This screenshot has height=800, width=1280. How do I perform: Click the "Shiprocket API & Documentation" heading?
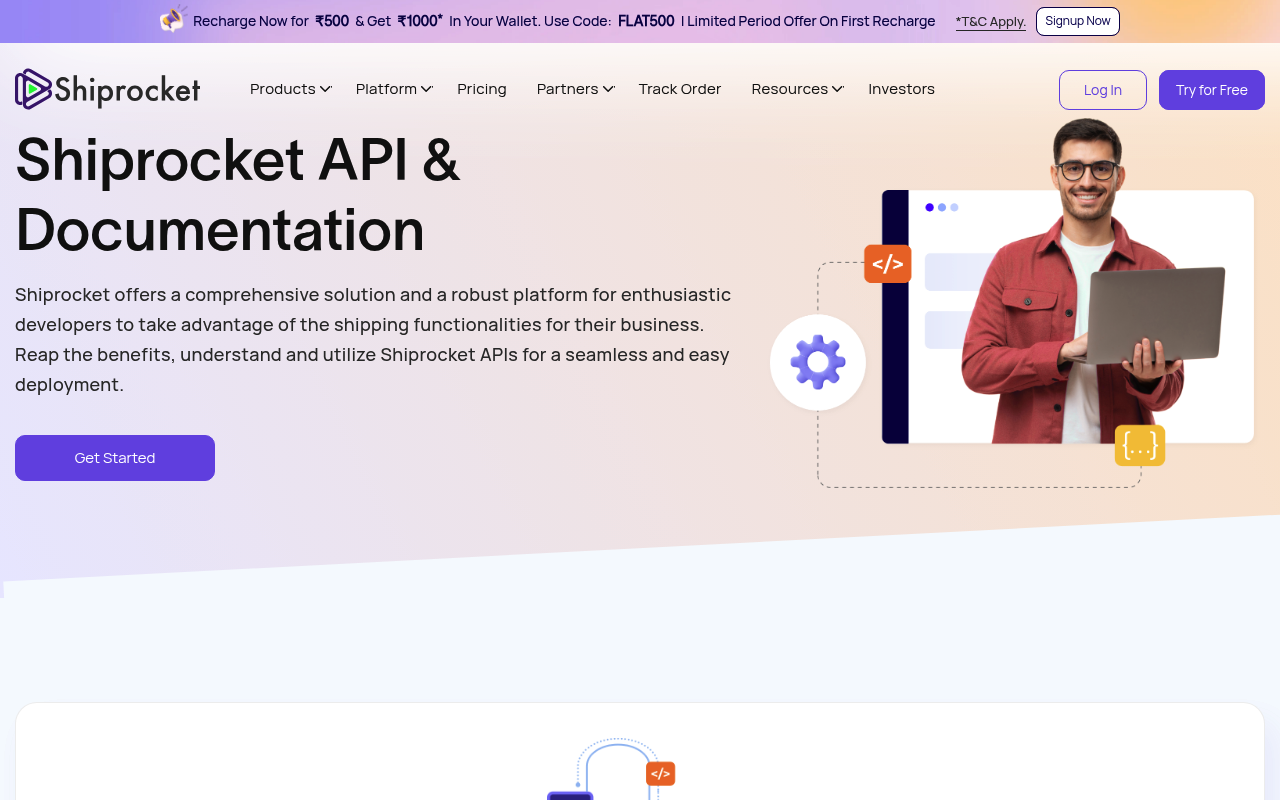(238, 194)
